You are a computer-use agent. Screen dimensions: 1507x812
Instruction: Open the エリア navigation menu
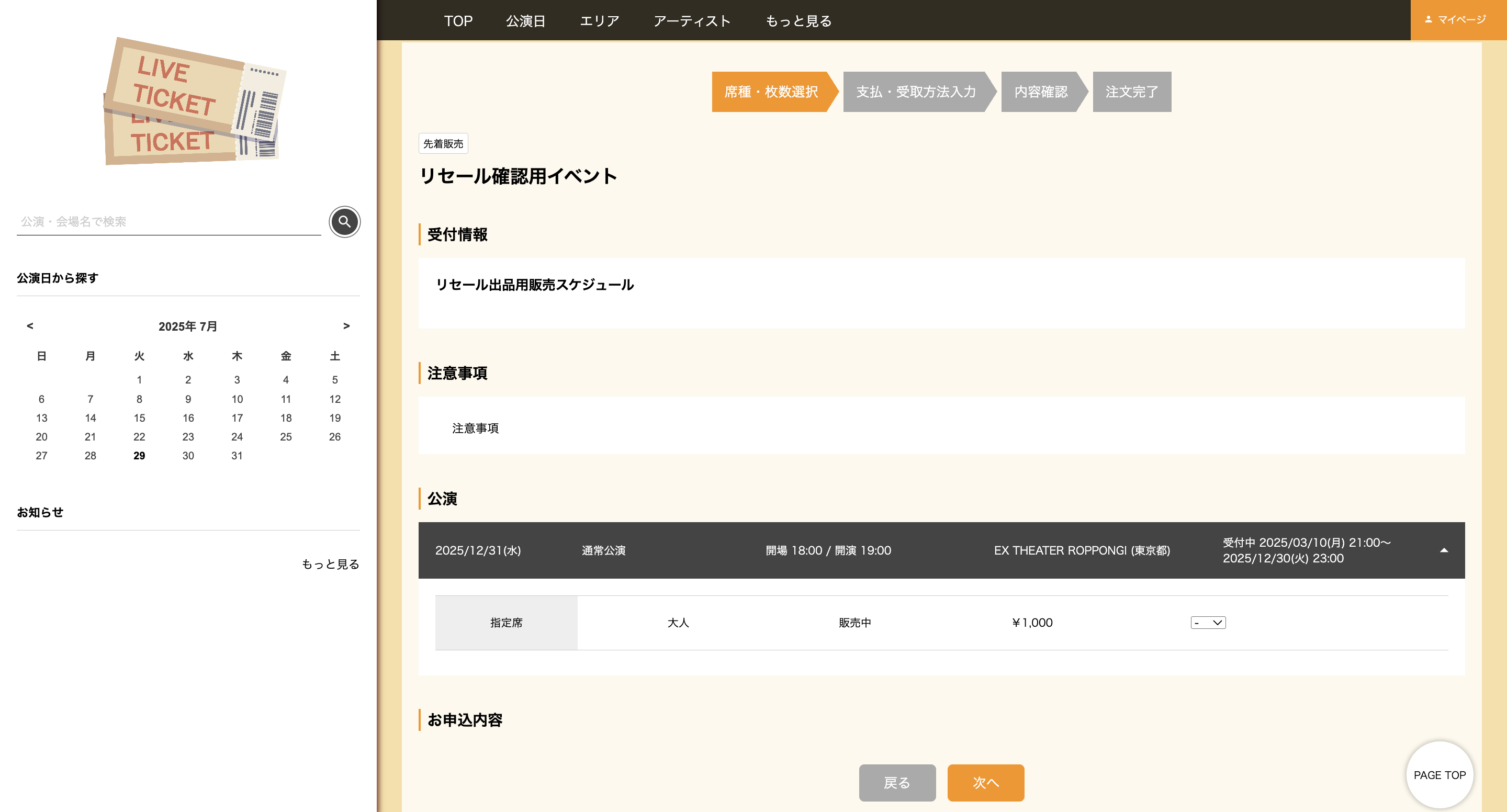pos(599,20)
